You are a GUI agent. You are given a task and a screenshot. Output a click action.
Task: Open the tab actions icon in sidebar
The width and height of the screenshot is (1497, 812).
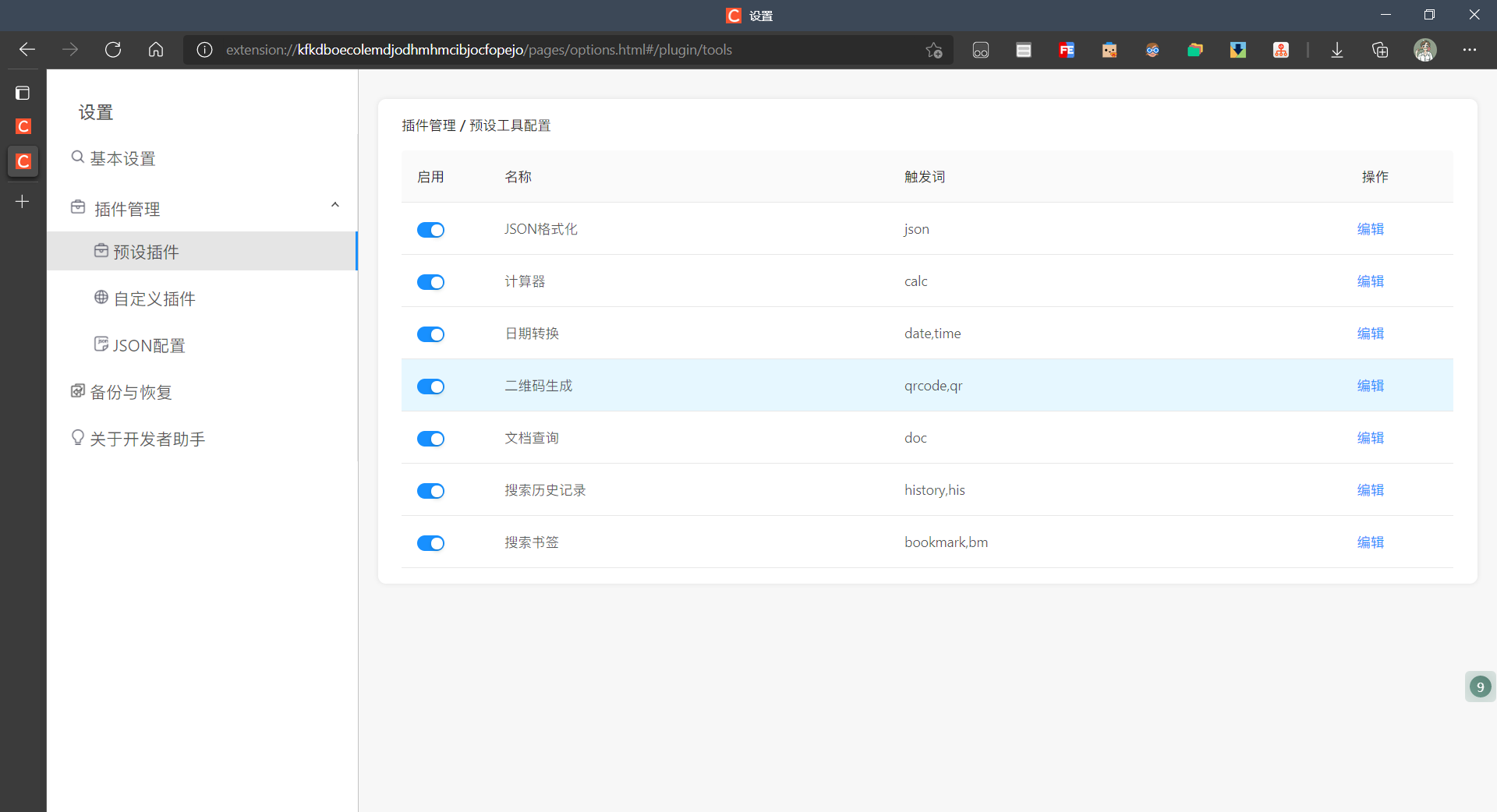click(x=23, y=94)
